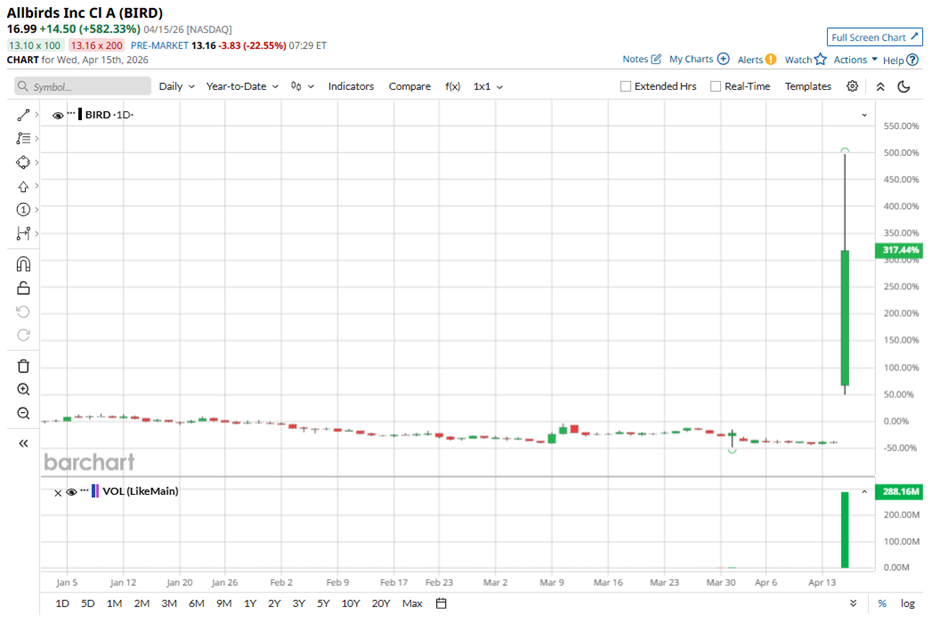Image resolution: width=940 pixels, height=623 pixels.
Task: Choose the arrow annotation tool
Action: pos(23,186)
